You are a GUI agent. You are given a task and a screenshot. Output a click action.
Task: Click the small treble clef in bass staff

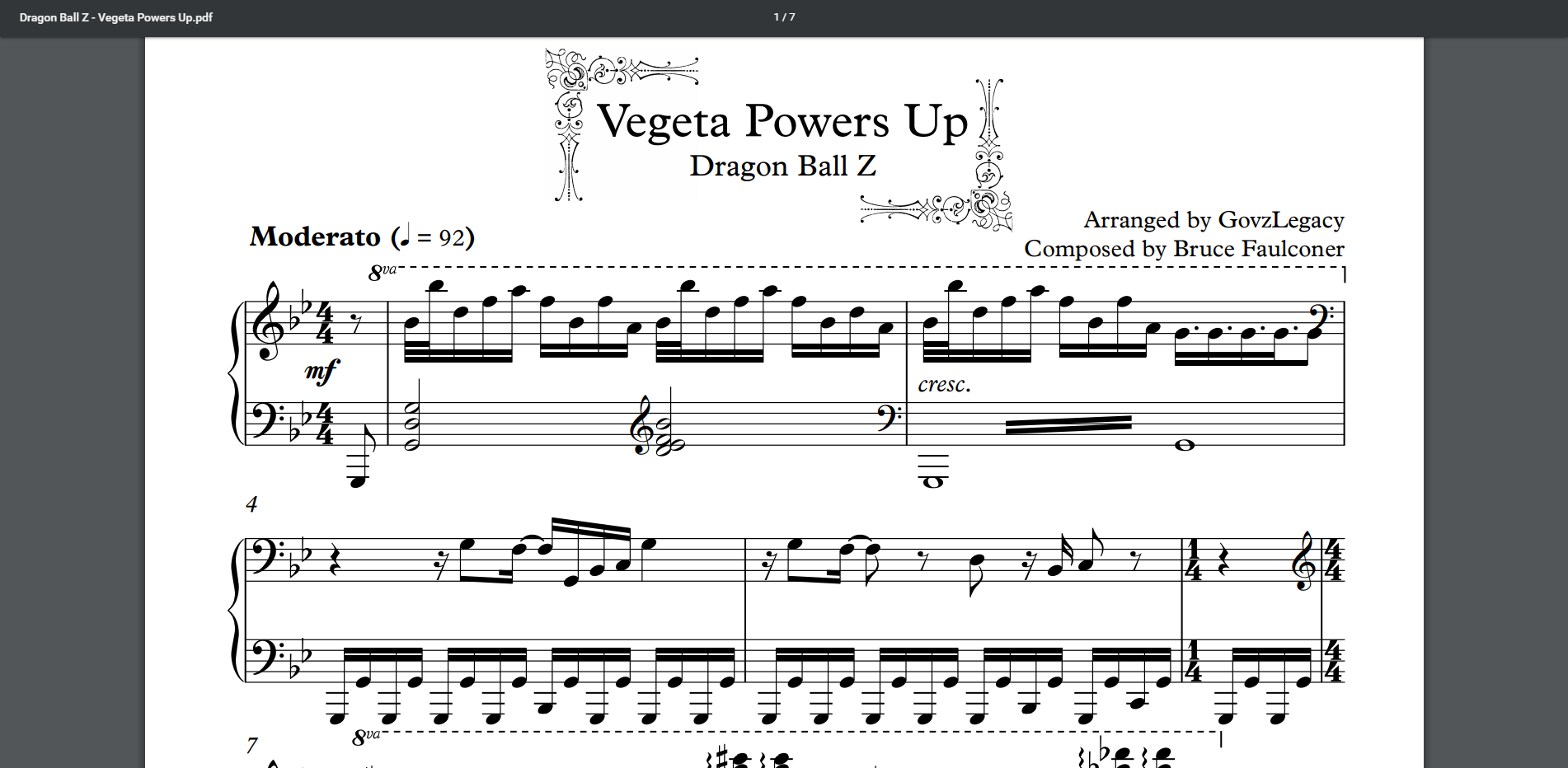[x=641, y=424]
